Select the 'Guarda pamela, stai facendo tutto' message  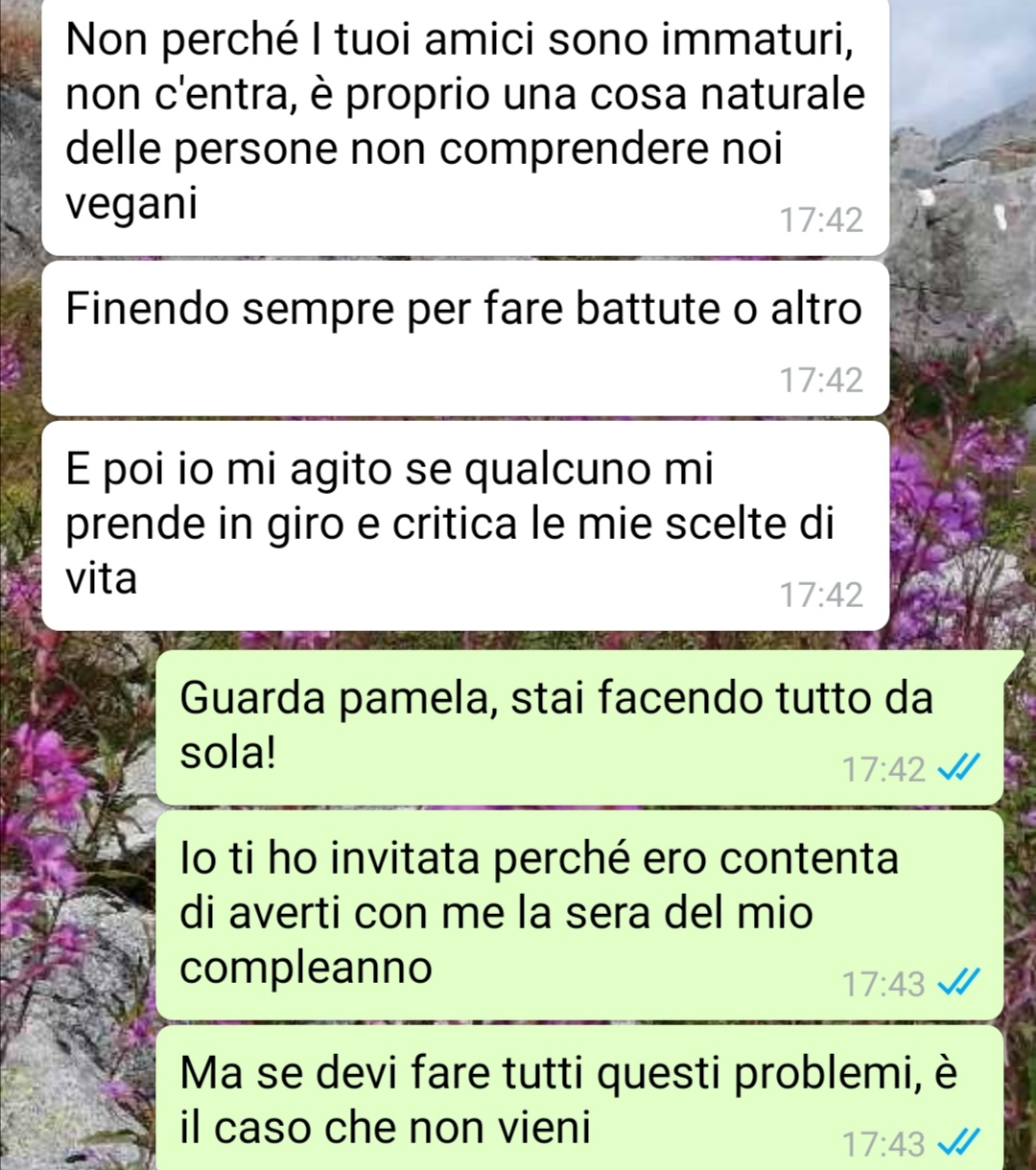[x=580, y=727]
